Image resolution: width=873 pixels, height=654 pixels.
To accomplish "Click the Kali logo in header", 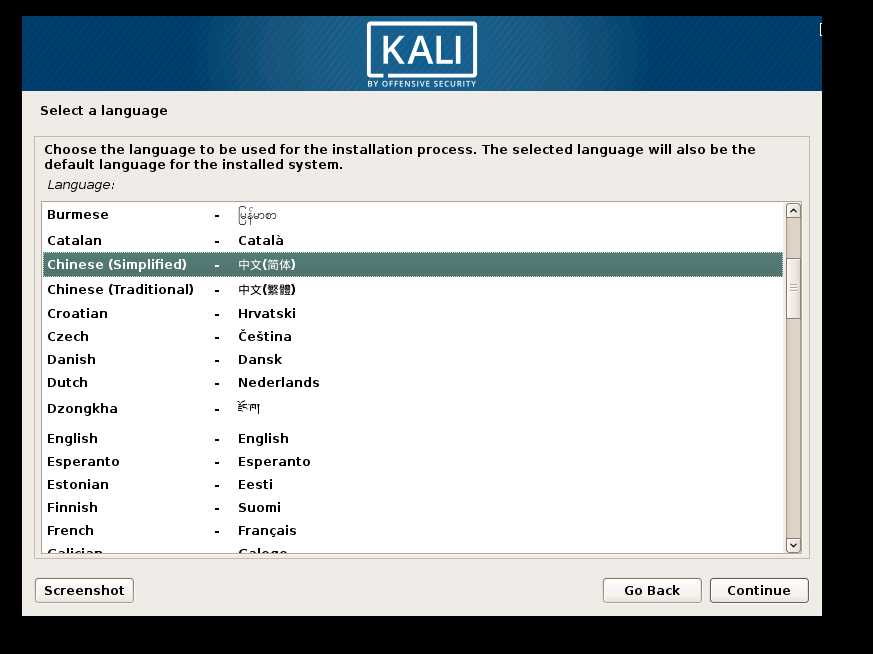I will (x=422, y=55).
